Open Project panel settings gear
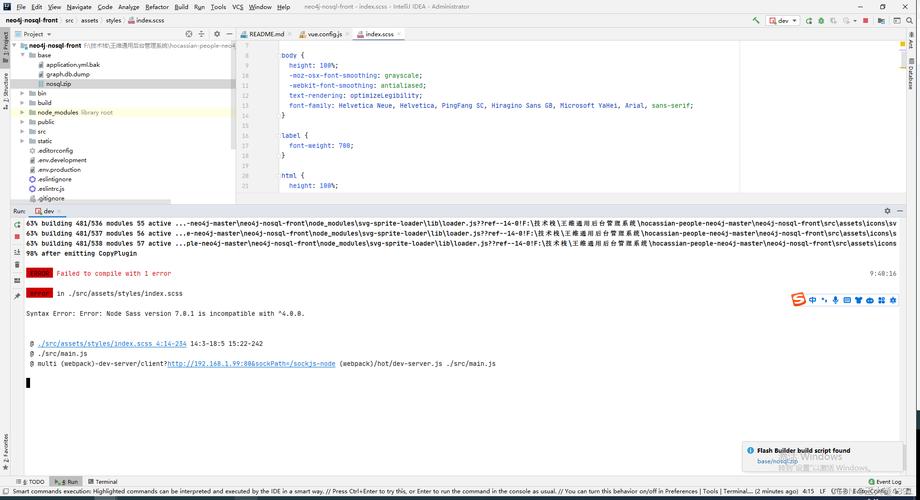 click(217, 34)
